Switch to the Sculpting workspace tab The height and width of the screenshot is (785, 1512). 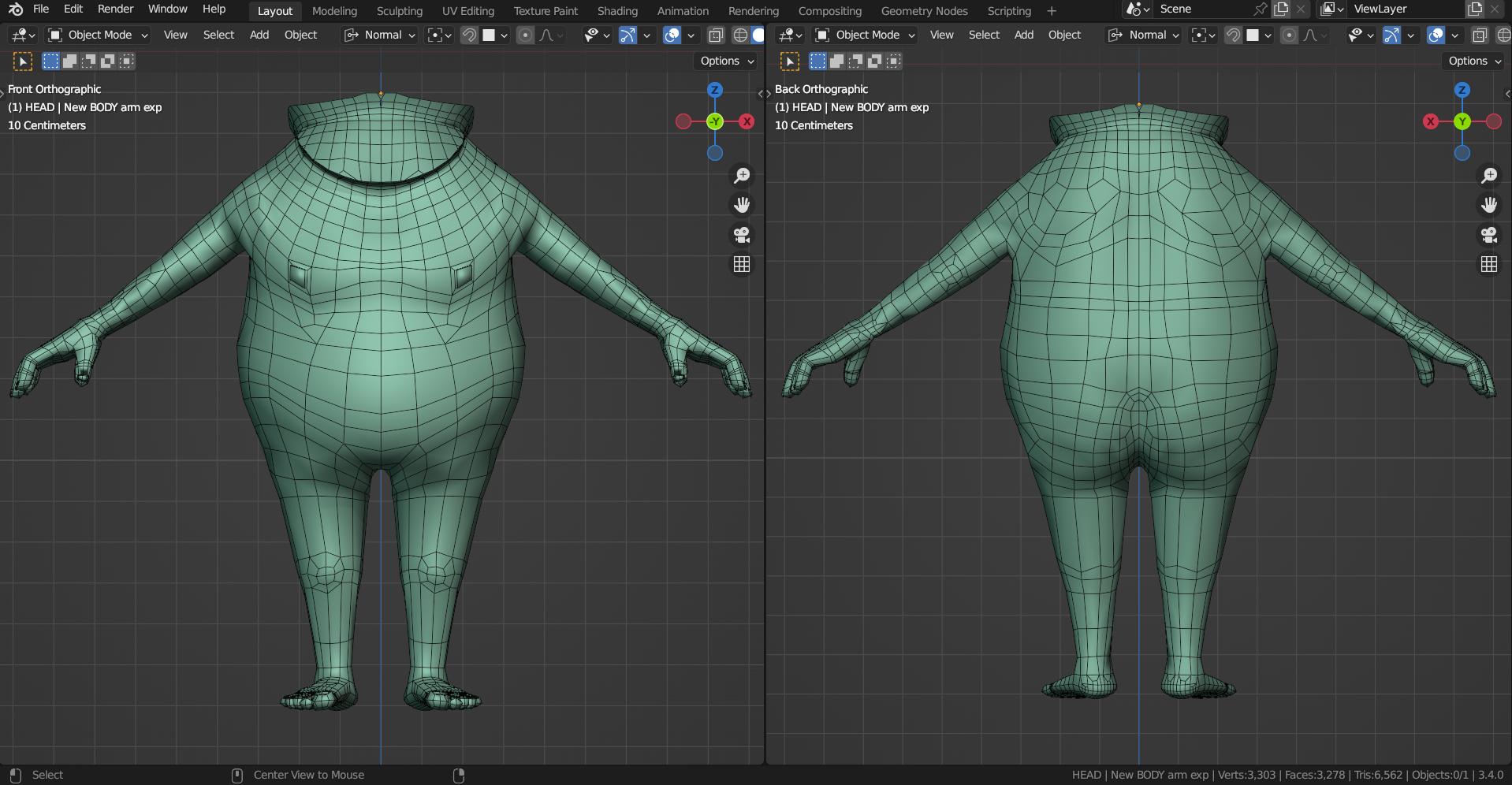399,11
